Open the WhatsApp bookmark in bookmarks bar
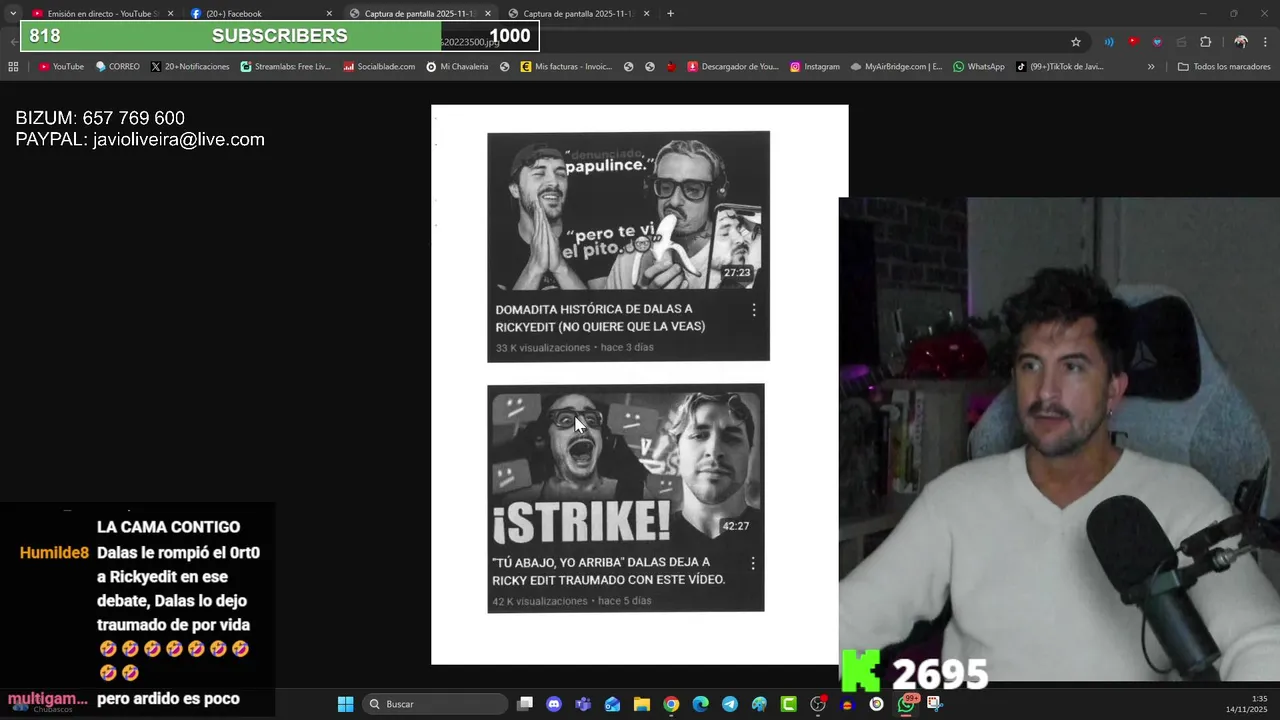The width and height of the screenshot is (1280, 720). 978,67
